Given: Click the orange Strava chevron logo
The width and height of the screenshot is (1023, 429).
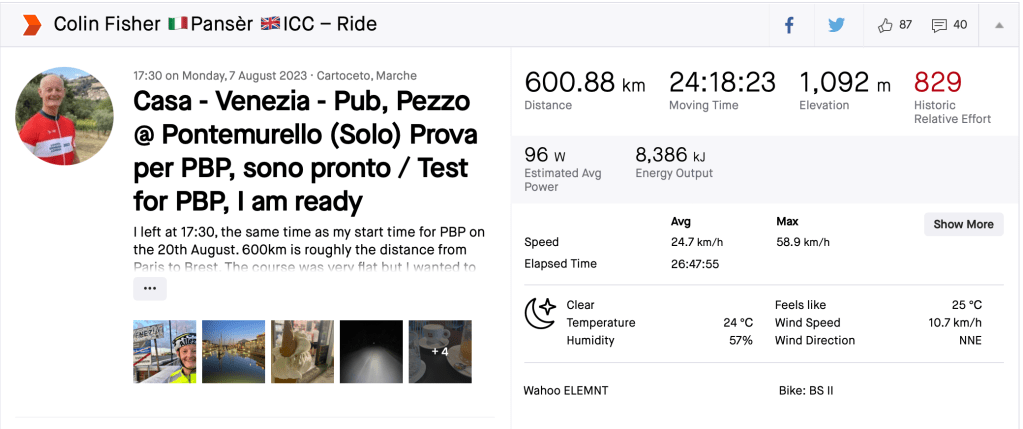Looking at the screenshot, I should pos(32,24).
